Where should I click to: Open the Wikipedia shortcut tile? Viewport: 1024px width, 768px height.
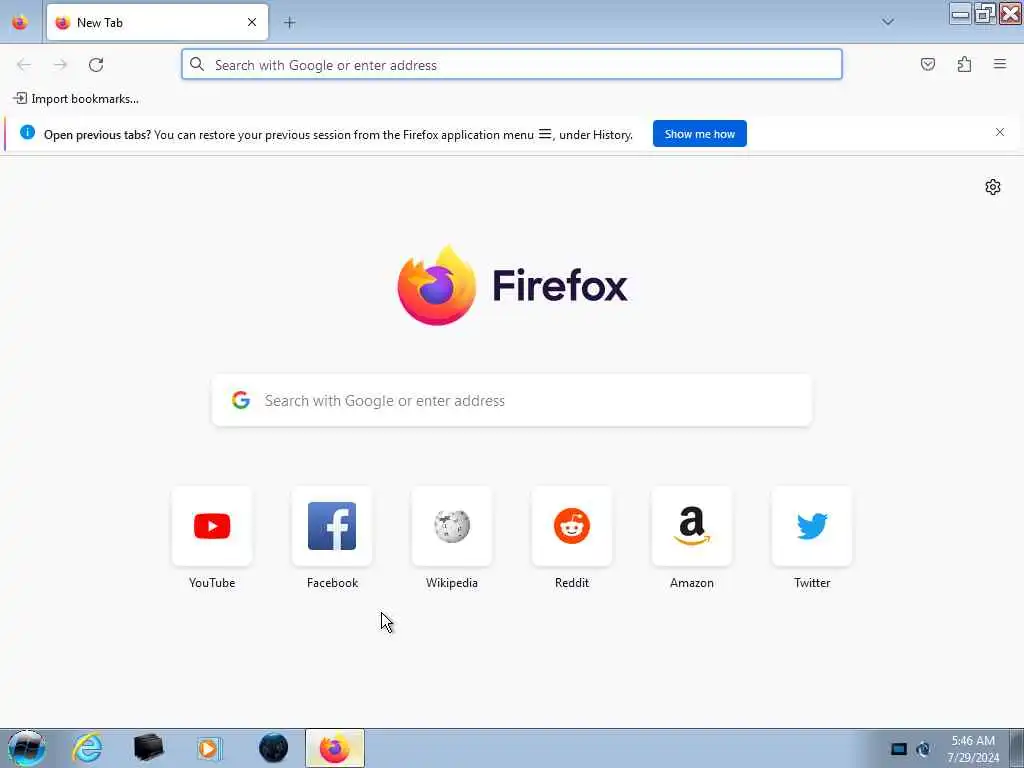coord(452,526)
